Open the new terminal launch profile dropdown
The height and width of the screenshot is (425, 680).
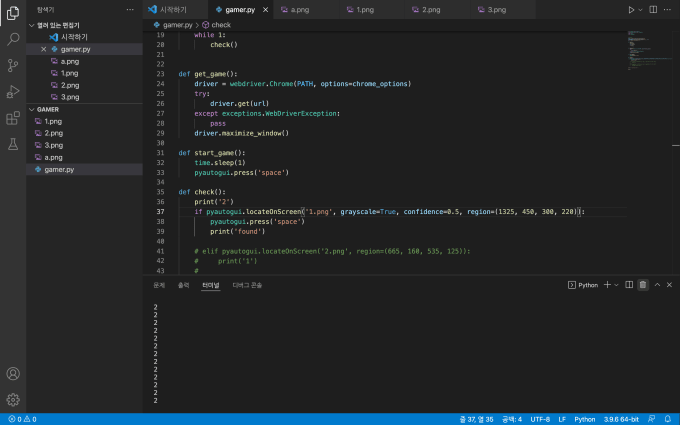(616, 285)
